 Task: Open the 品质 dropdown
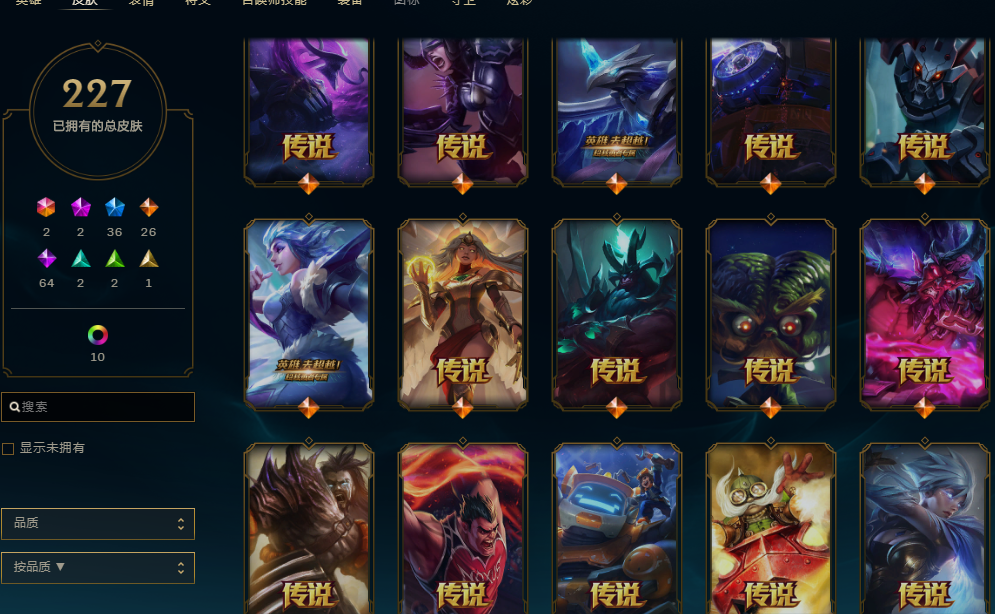tap(98, 523)
